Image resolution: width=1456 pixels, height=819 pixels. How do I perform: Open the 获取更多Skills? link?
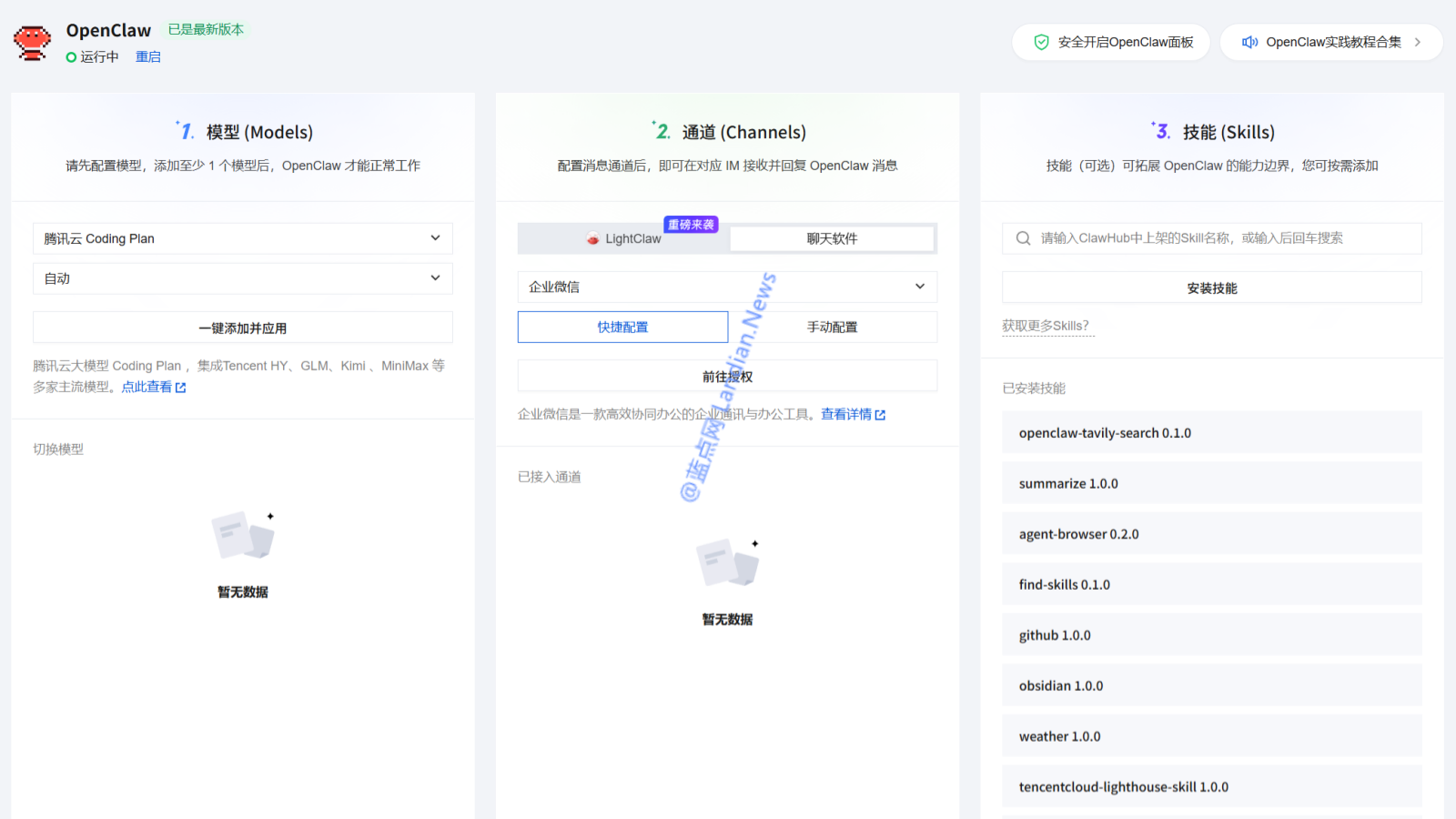[1045, 326]
